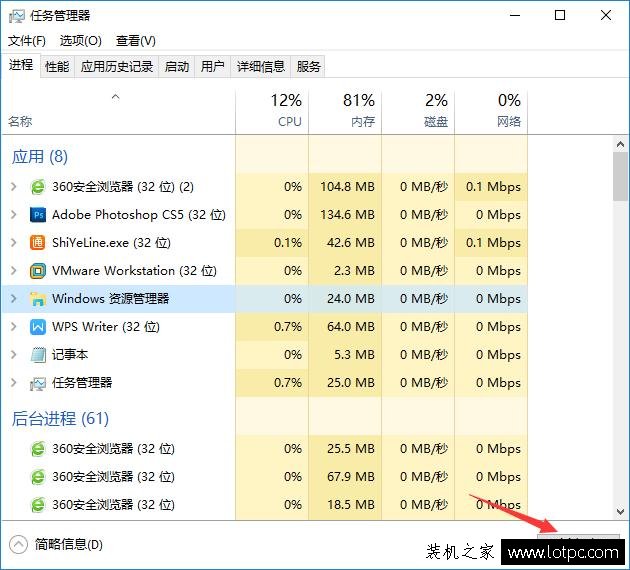Expand the ShiYeLine.exe row
The height and width of the screenshot is (570, 630).
(14, 243)
